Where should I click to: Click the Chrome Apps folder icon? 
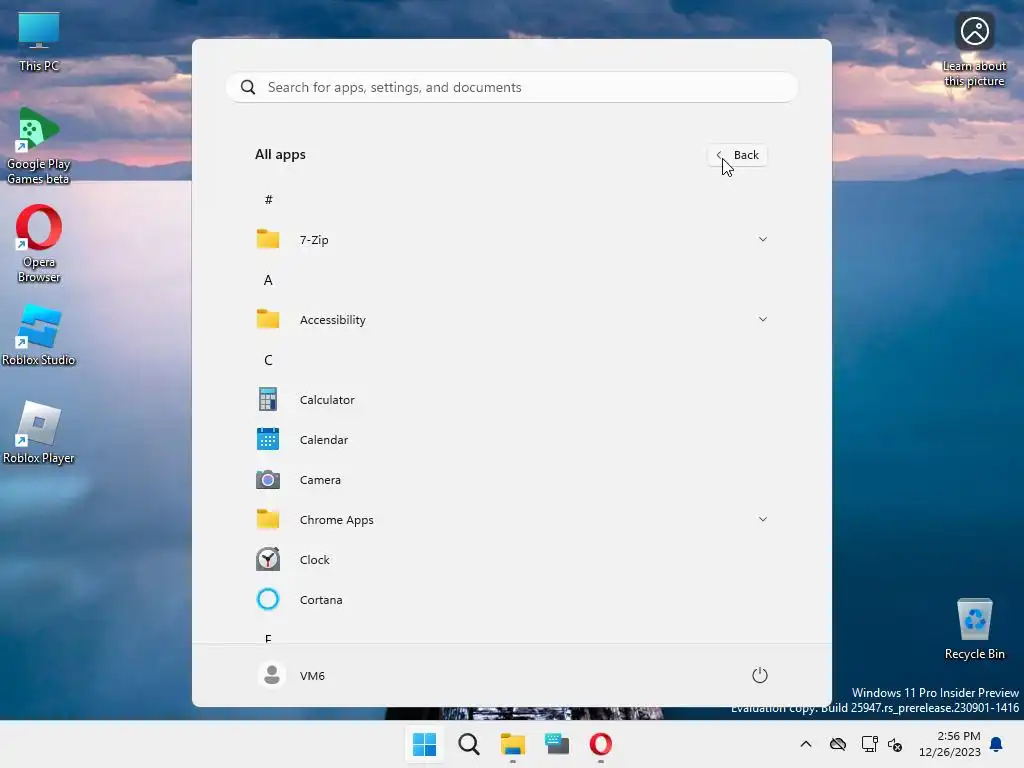pos(268,519)
